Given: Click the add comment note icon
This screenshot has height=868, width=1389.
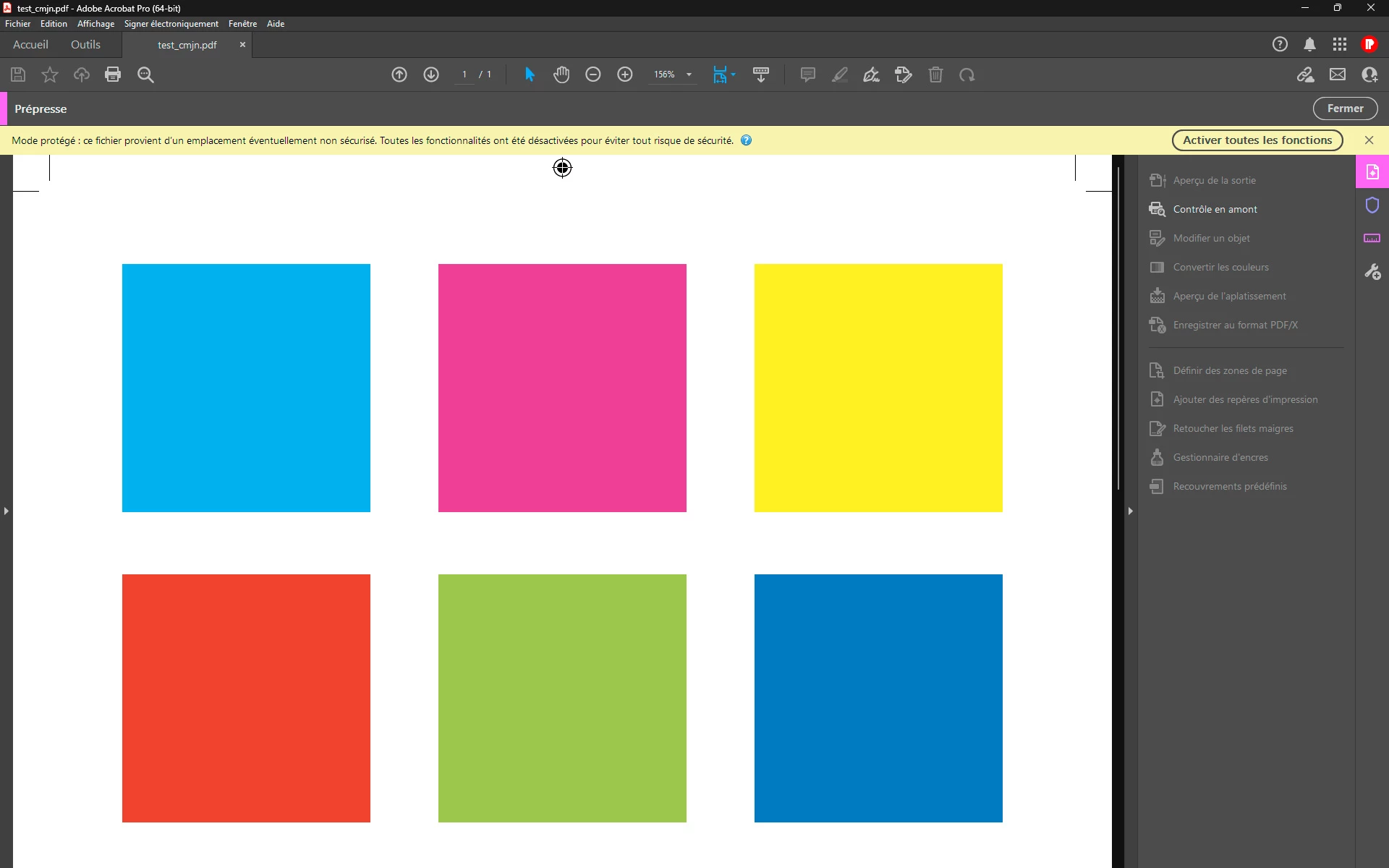Looking at the screenshot, I should [808, 75].
